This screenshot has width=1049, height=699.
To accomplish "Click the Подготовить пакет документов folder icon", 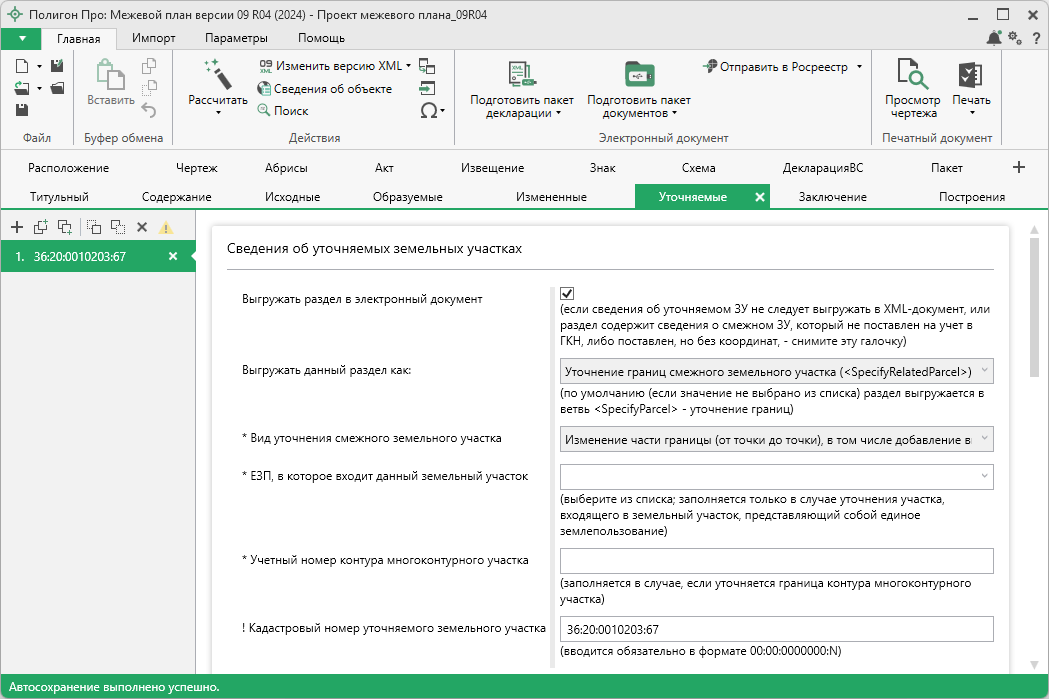I will tap(638, 75).
